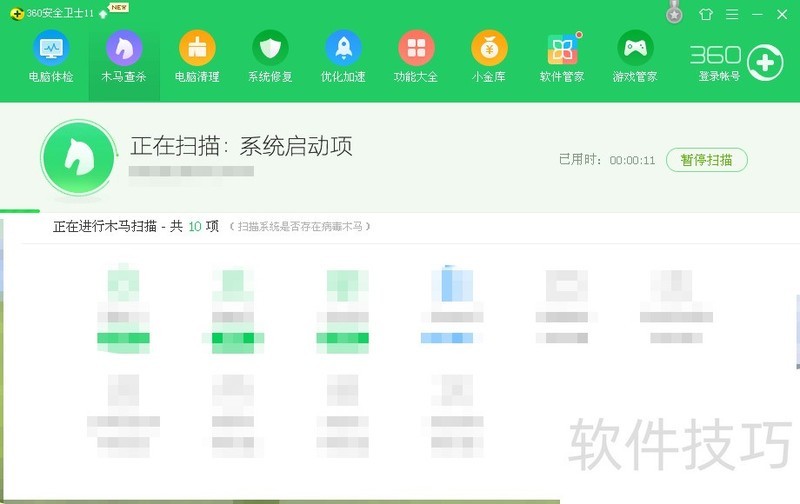Image resolution: width=800 pixels, height=504 pixels.
Task: Click the 360 login plus icon
Action: click(x=765, y=63)
